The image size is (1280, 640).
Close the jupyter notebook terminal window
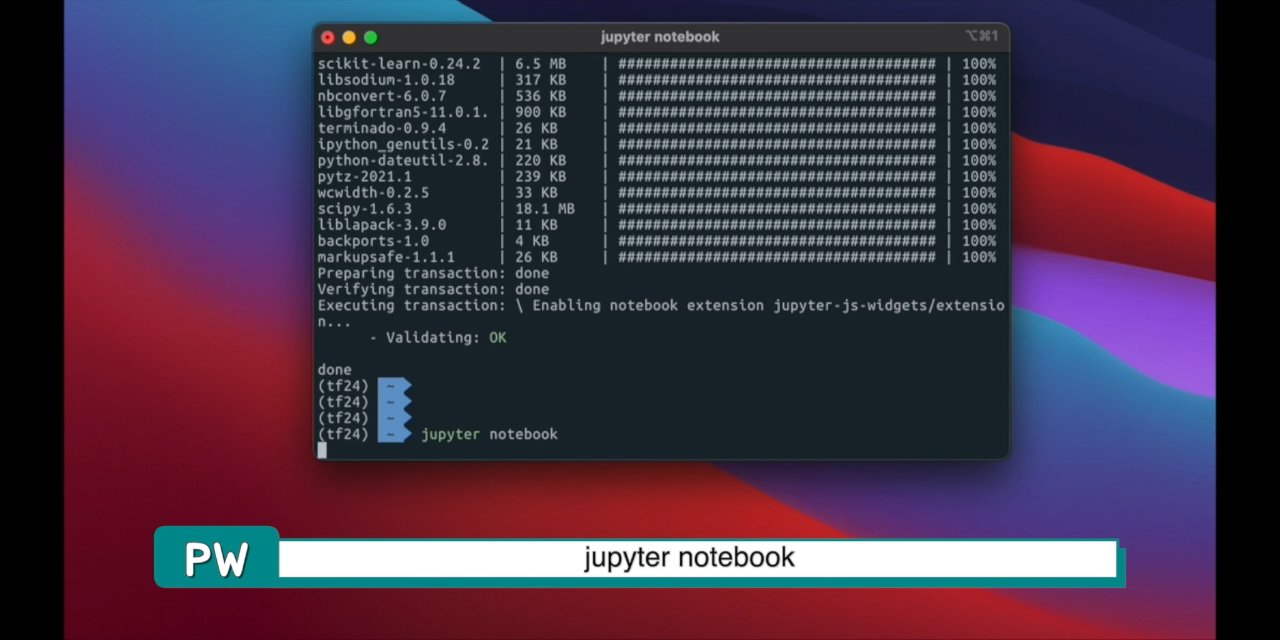327,37
